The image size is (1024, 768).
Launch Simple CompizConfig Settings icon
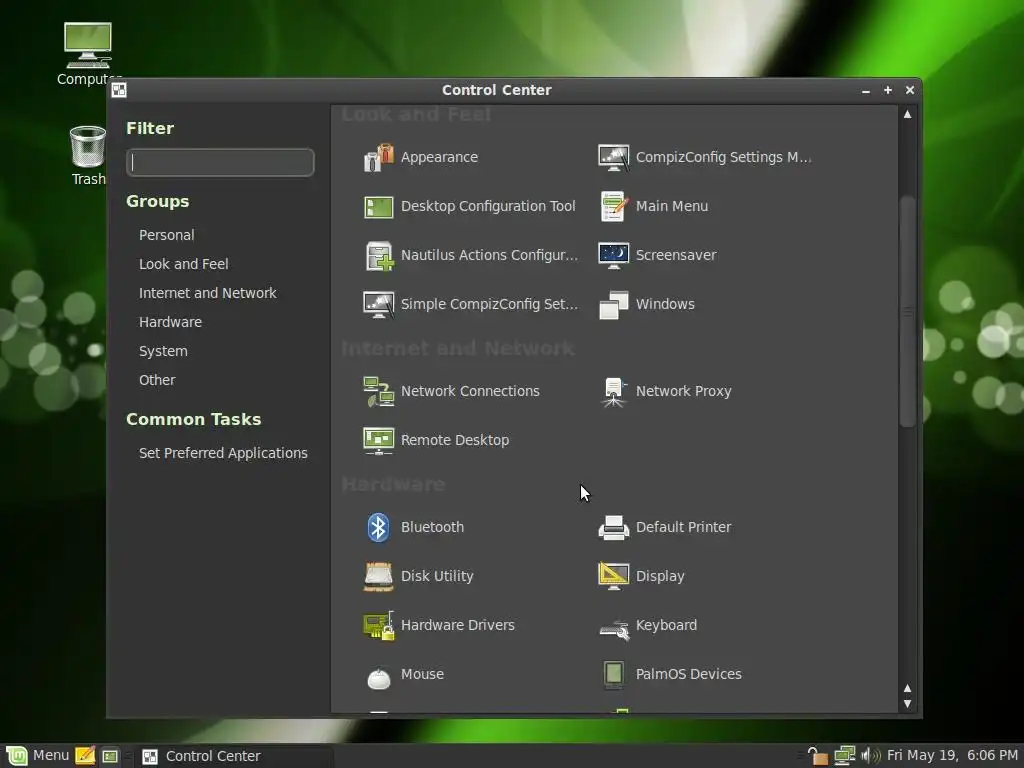click(x=379, y=304)
